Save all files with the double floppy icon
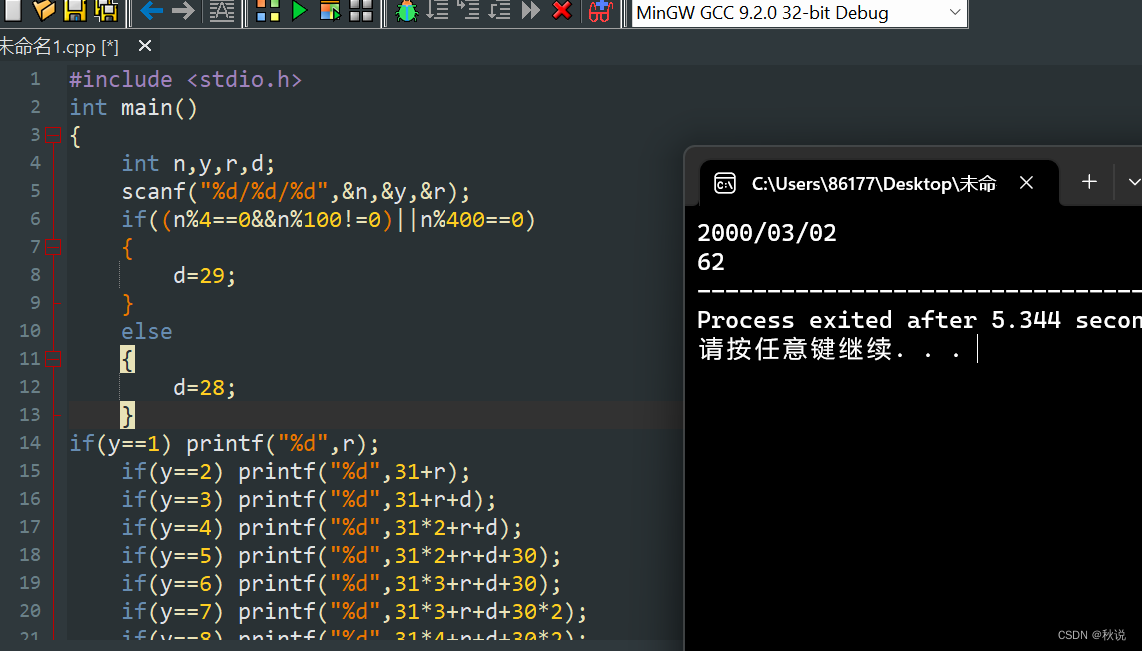Viewport: 1142px width, 651px height. [x=106, y=10]
